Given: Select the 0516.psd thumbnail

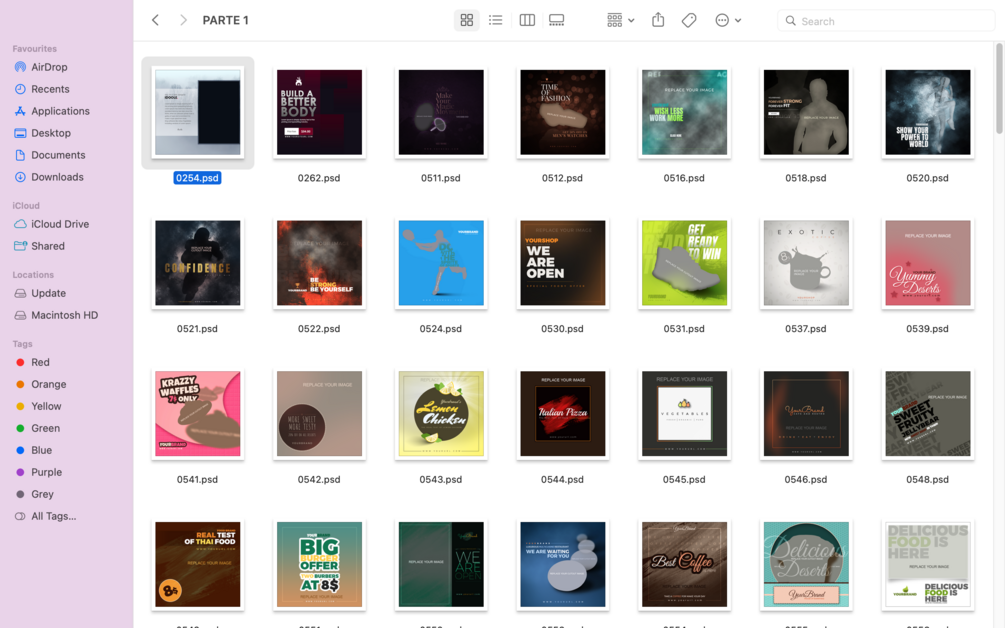Looking at the screenshot, I should (685, 112).
